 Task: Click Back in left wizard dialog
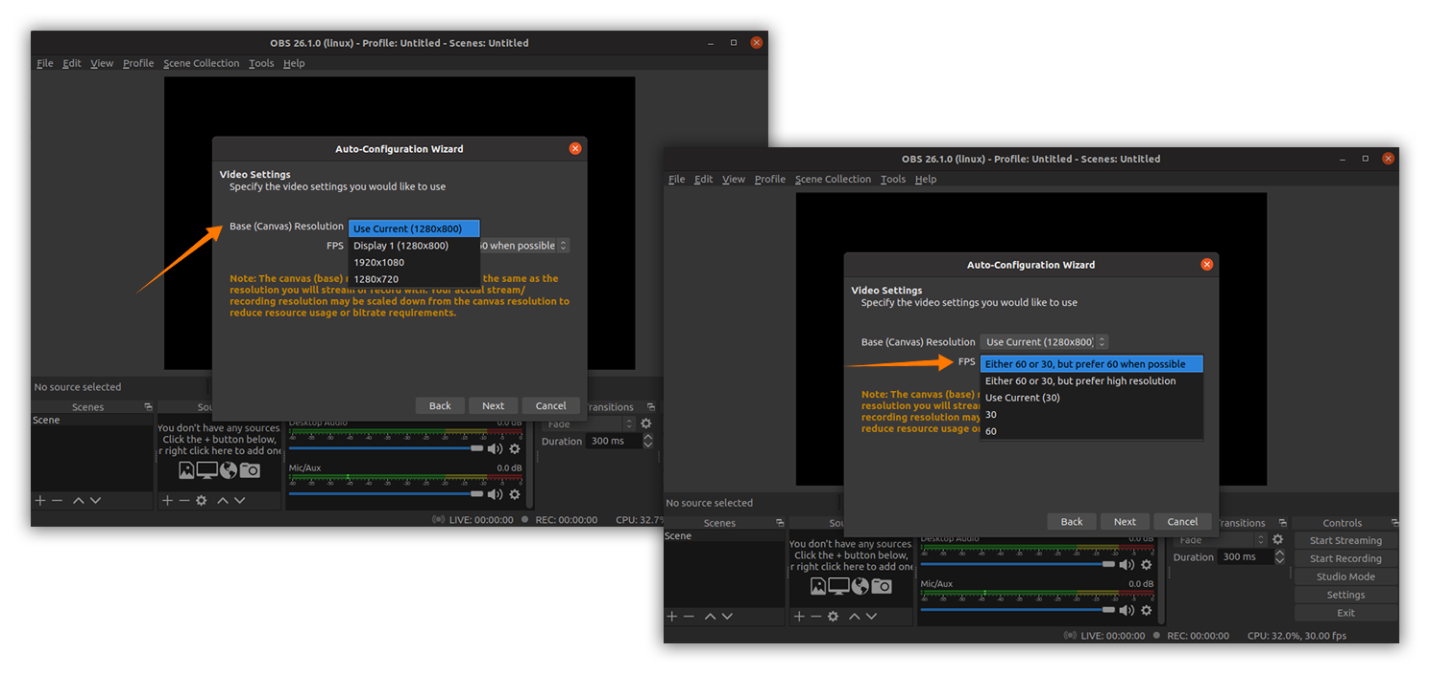pos(440,406)
